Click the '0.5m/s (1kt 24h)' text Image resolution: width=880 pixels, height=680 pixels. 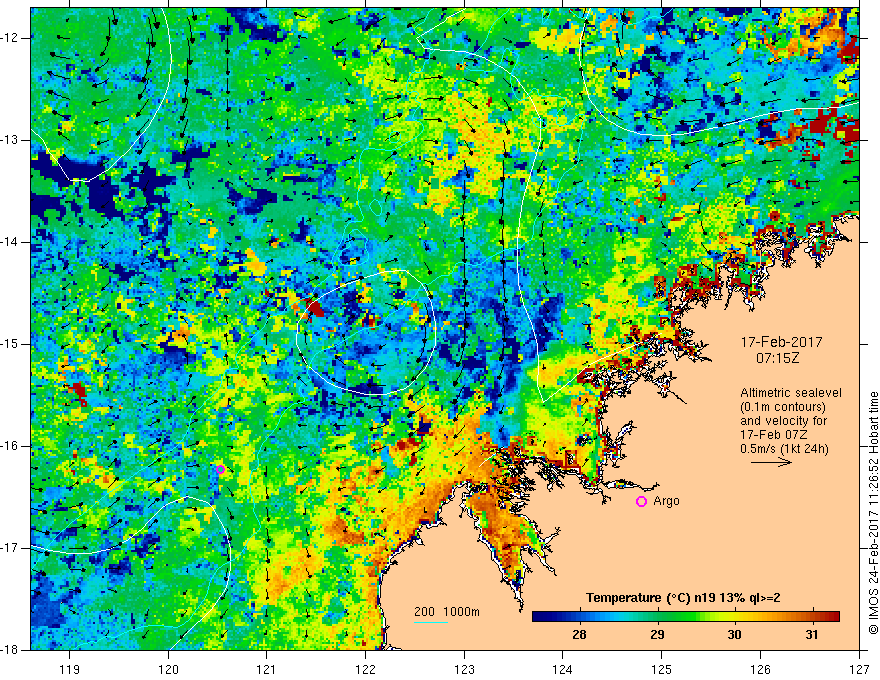784,449
